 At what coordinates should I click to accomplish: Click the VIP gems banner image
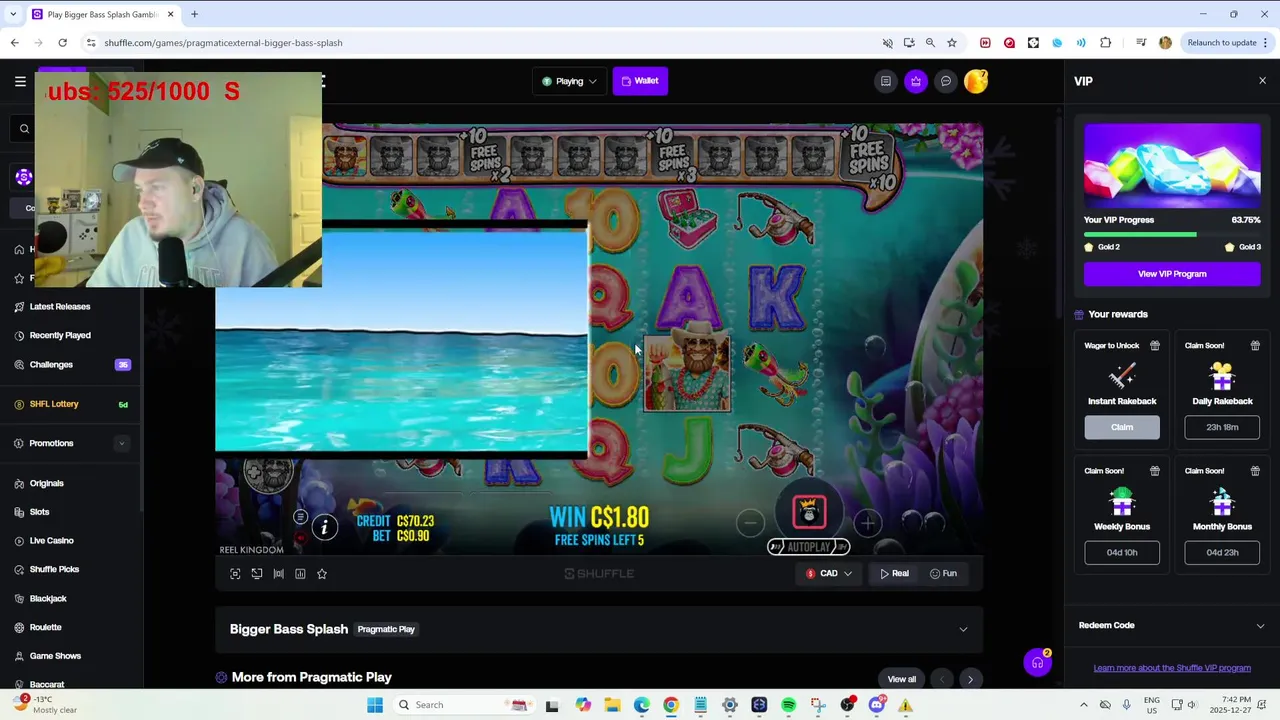click(1172, 166)
